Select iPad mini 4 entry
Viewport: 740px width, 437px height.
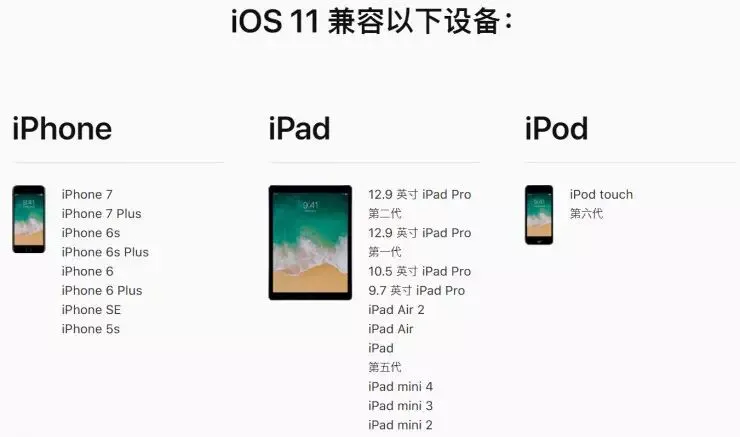click(400, 387)
